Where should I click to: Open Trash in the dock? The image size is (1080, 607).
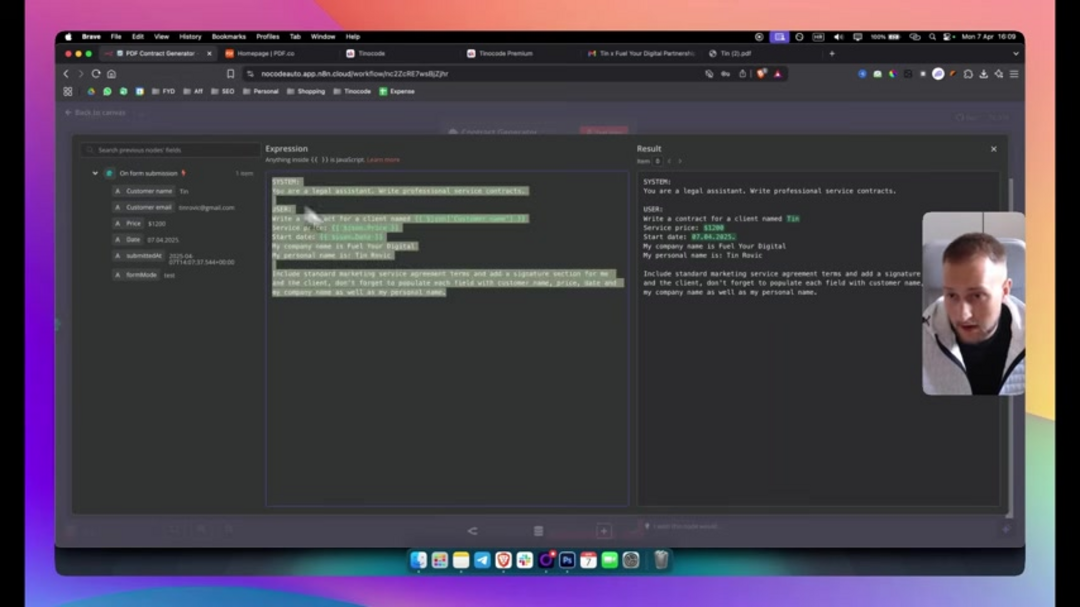661,560
